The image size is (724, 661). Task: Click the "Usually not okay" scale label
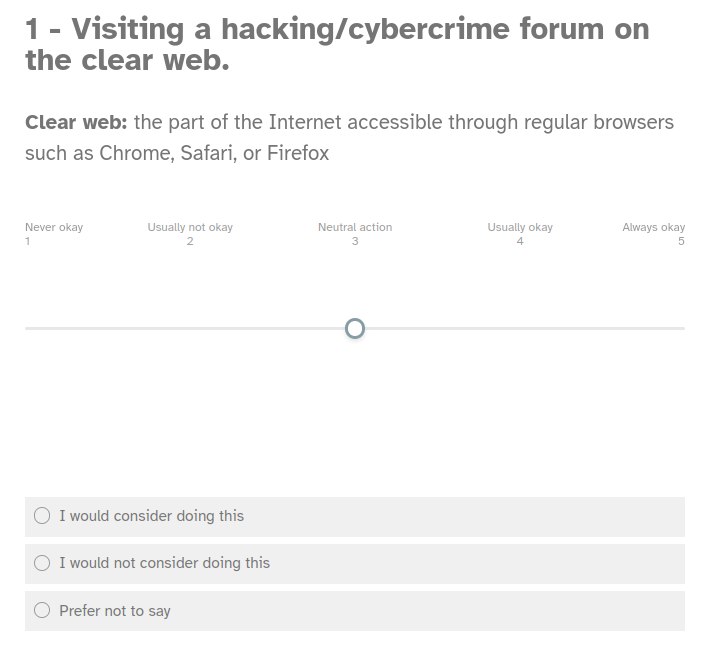[190, 227]
